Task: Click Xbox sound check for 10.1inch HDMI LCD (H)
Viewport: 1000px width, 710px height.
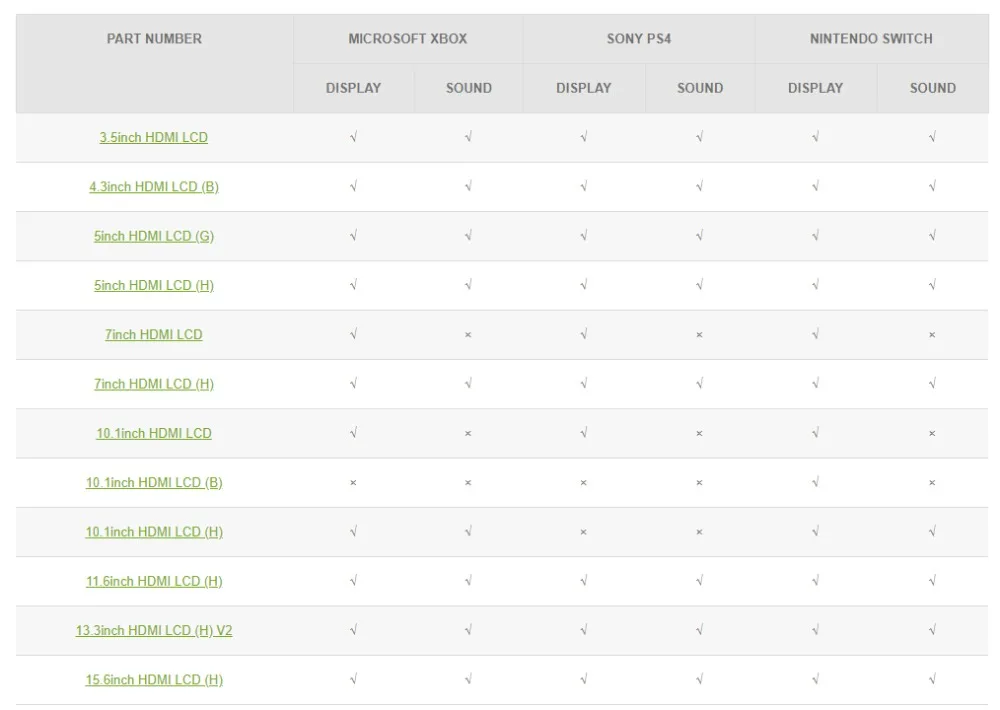Action: click(x=468, y=531)
